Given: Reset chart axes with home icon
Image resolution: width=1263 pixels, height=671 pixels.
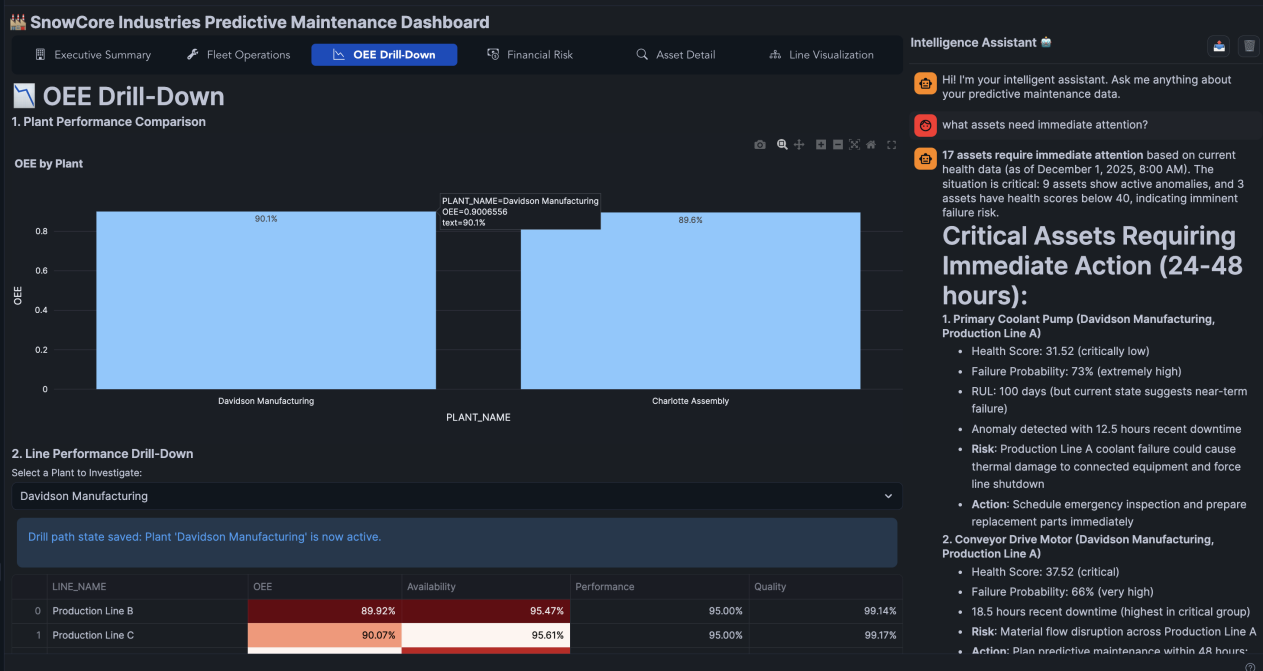Looking at the screenshot, I should [x=871, y=145].
